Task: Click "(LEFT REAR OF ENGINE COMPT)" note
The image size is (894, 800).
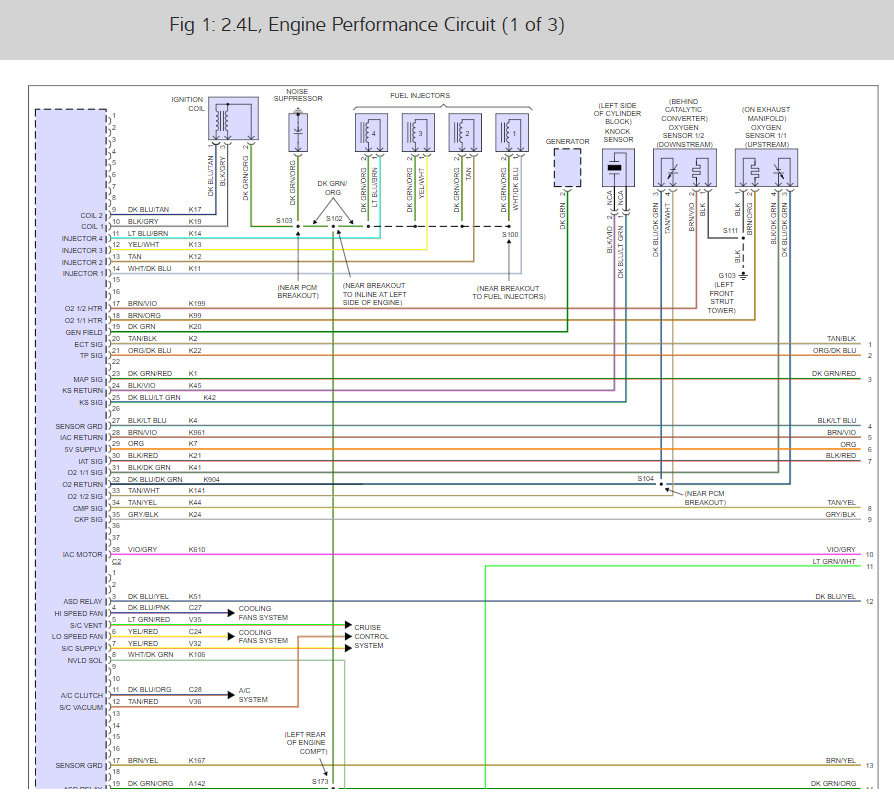Action: [306, 743]
